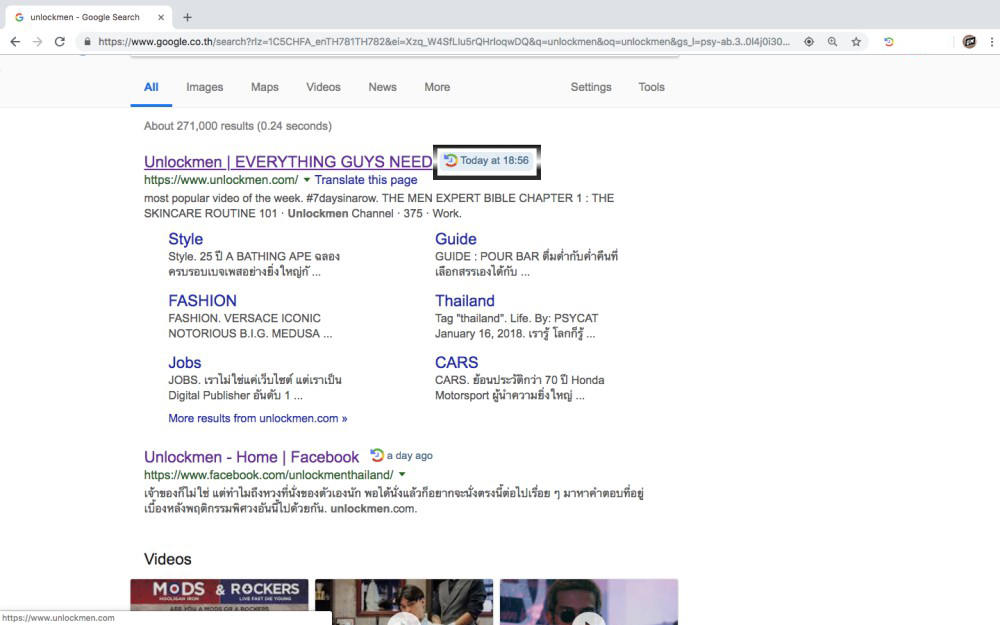Screen dimensions: 1000x625
Task: Click the location target icon in address bar
Action: (x=809, y=42)
